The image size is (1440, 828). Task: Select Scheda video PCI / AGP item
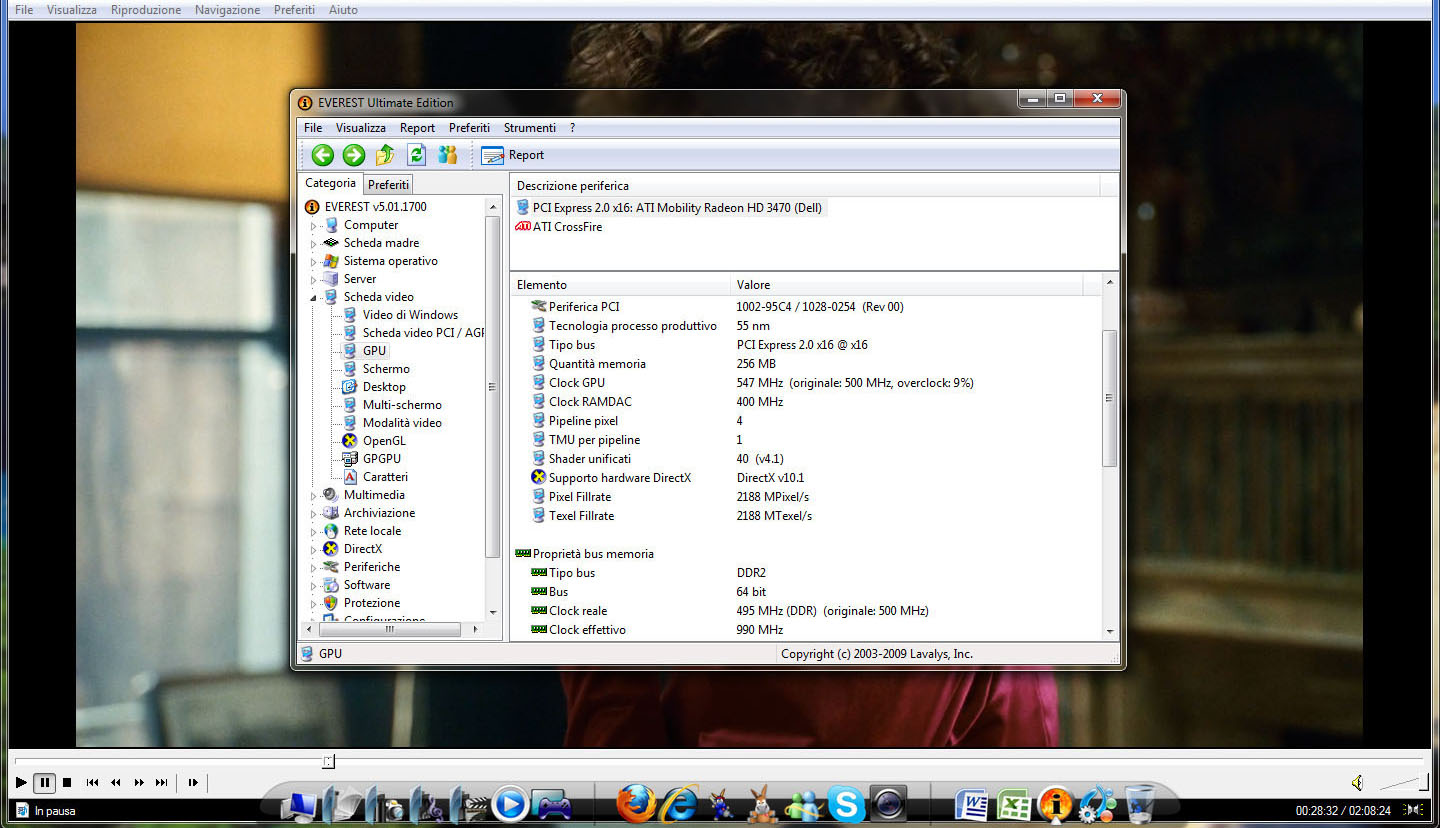423,333
